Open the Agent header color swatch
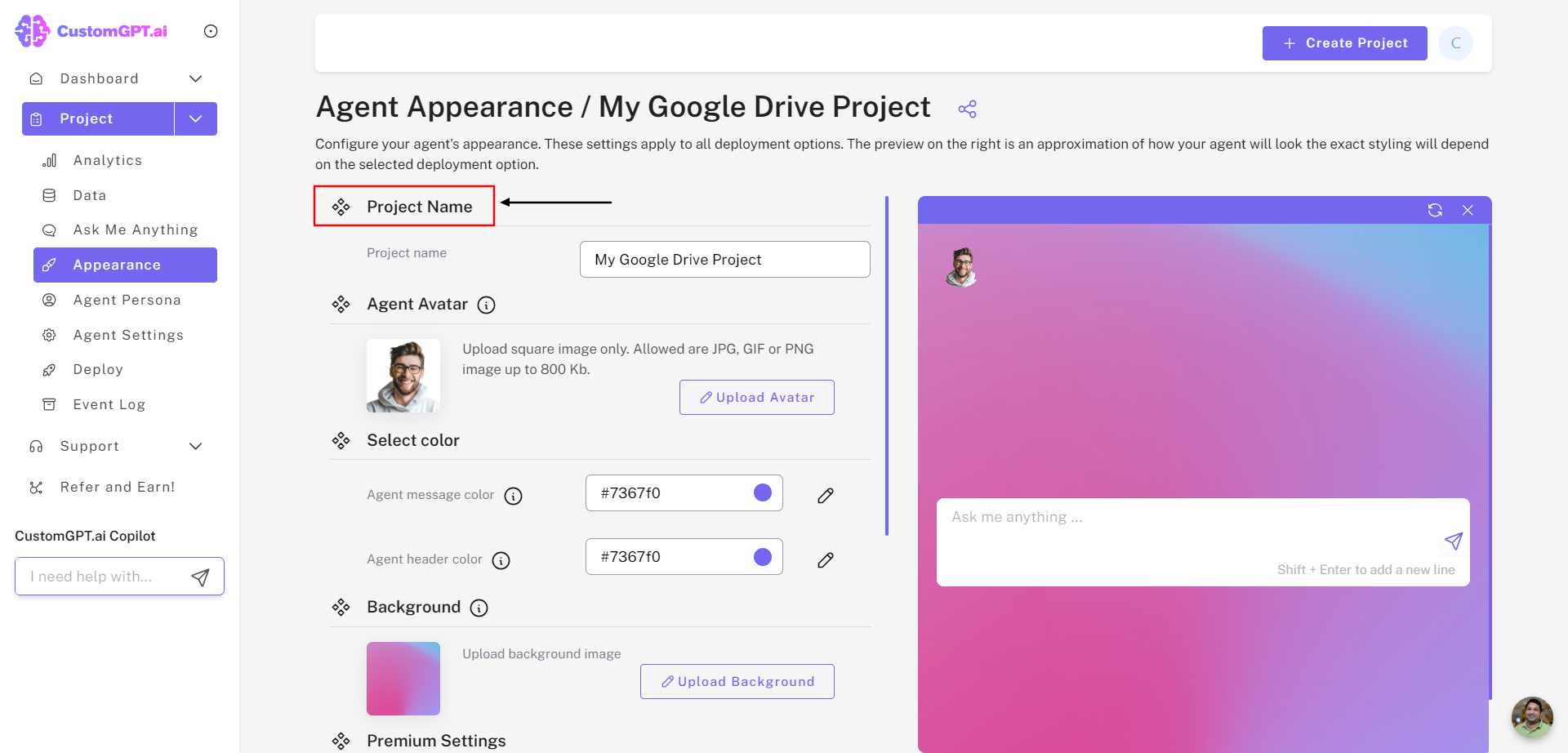The width and height of the screenshot is (1568, 753). click(763, 556)
